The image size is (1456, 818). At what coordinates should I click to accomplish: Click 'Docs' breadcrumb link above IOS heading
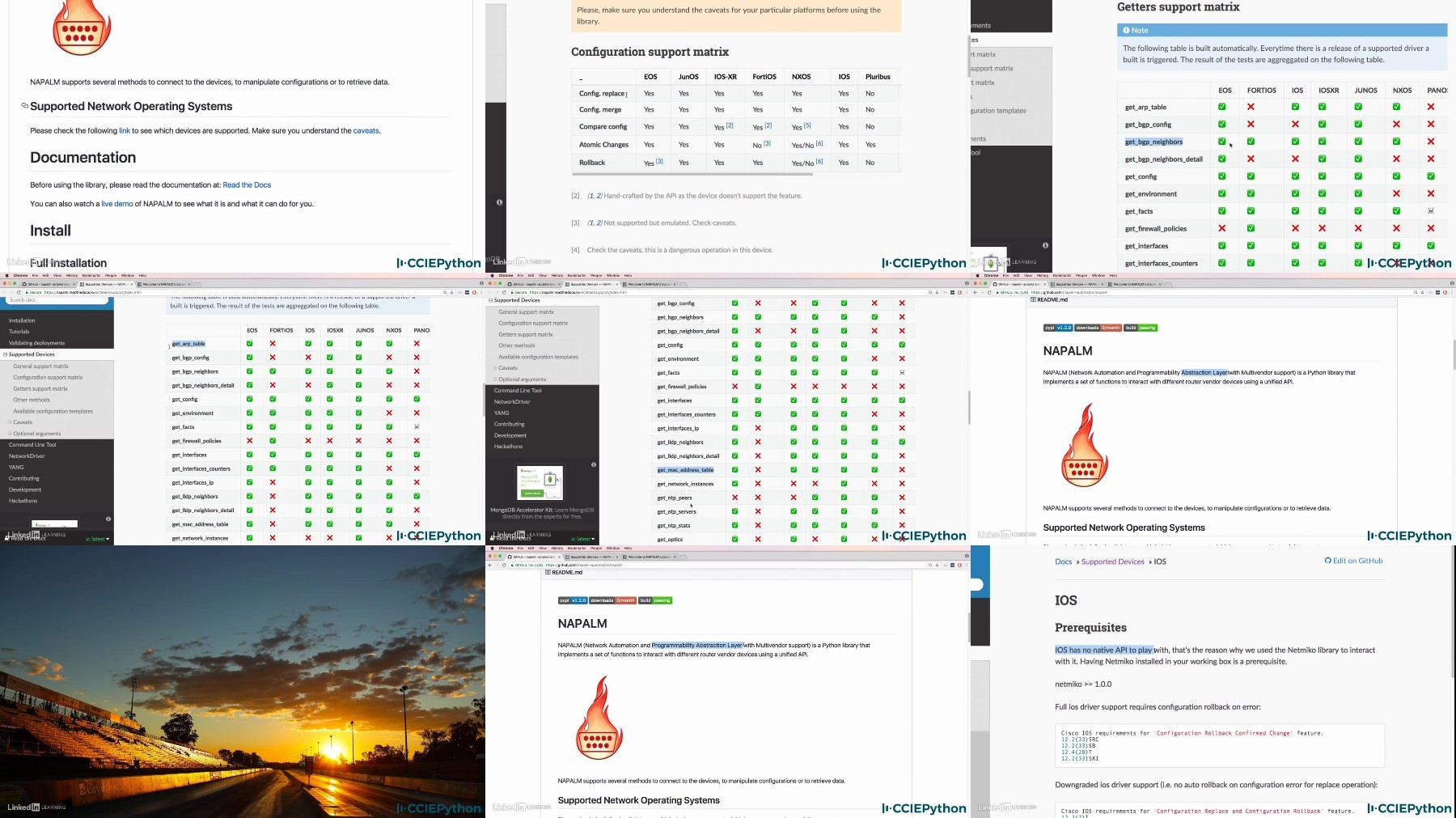[x=1064, y=562]
